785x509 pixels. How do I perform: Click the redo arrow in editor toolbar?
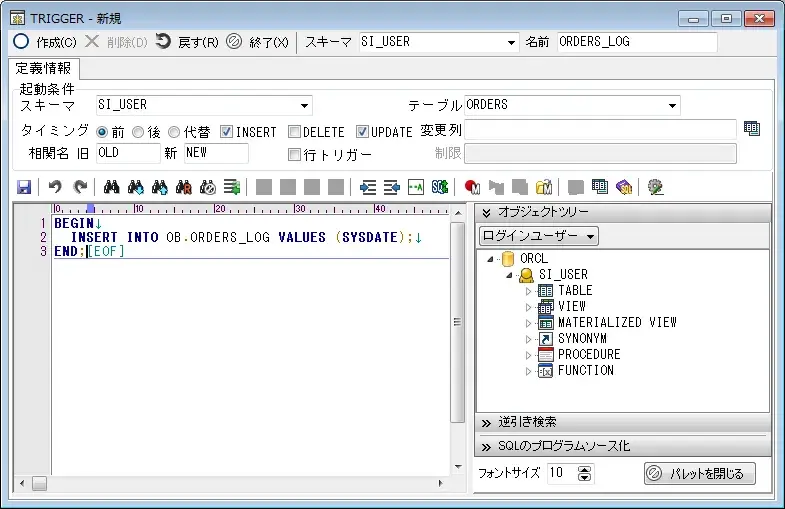click(x=80, y=187)
